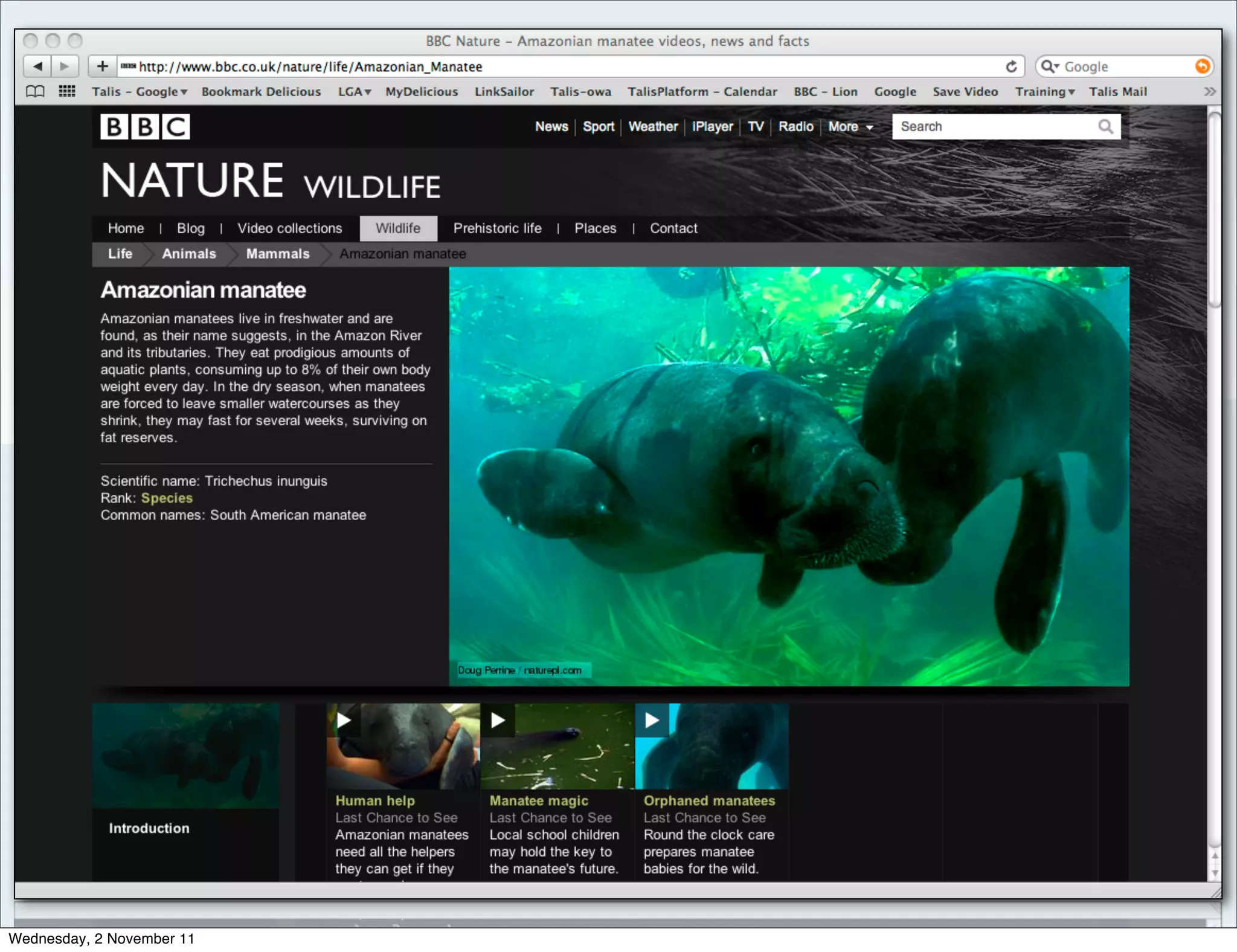1237x952 pixels.
Task: Click the BBC search magnifier icon
Action: coord(1105,127)
